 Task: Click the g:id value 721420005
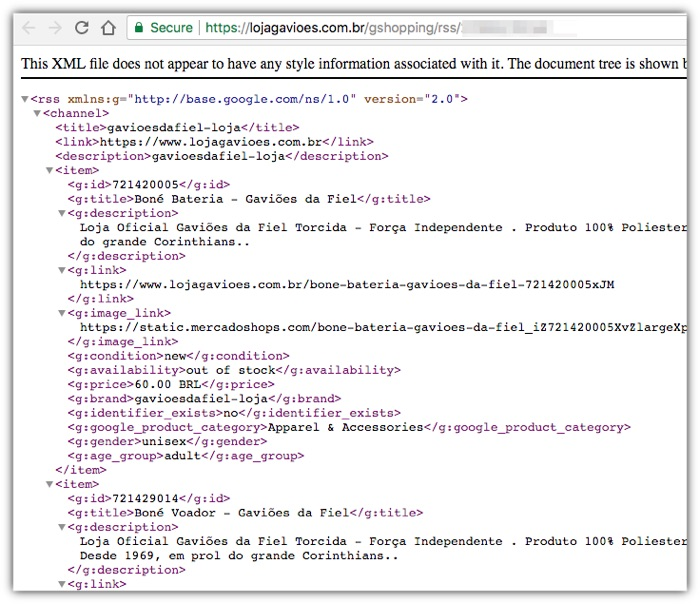[x=145, y=185]
